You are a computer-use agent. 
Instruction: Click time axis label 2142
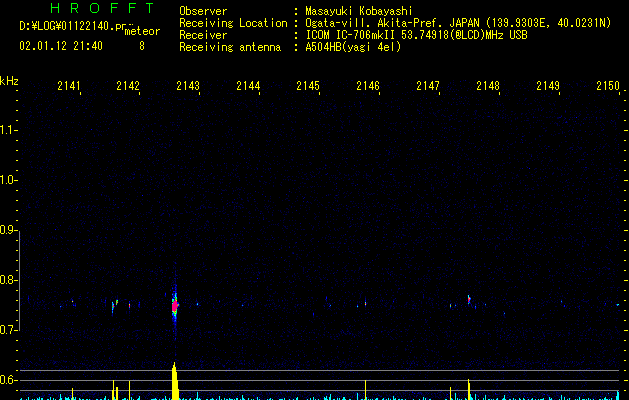[128, 86]
